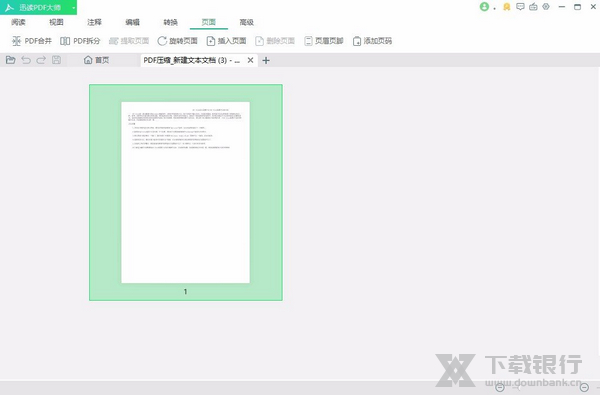Screen dimensions: 600x395
Task: Open the 阅读 menu tab
Action: tap(18, 22)
